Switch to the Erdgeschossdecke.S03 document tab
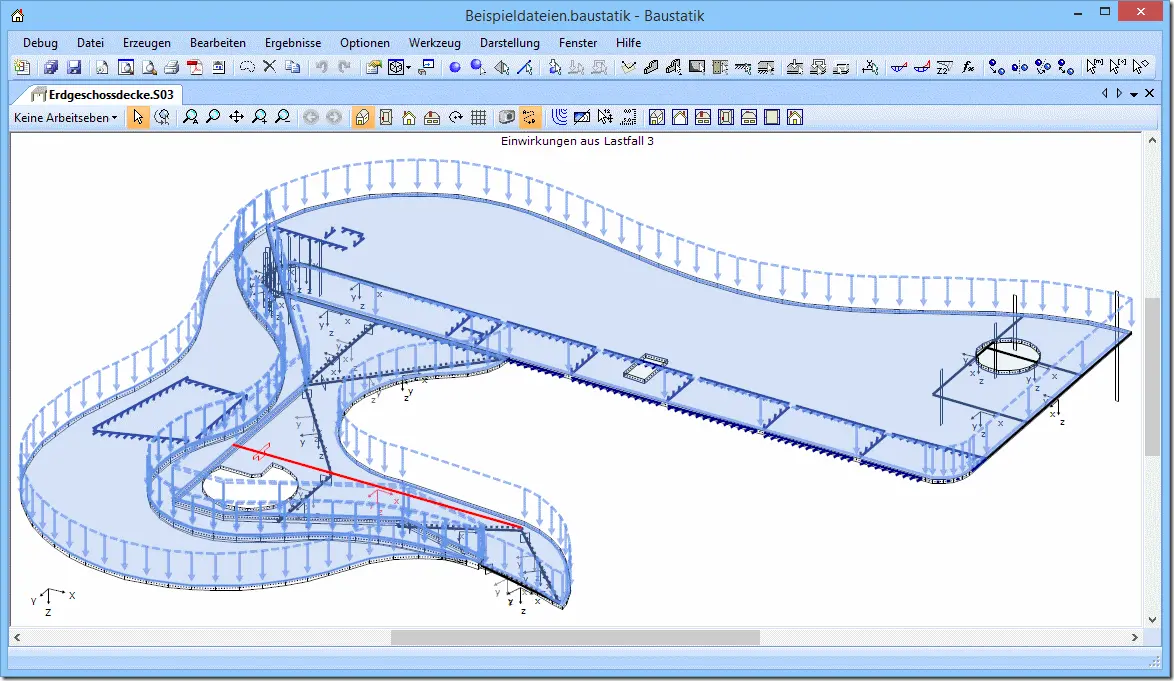1174x681 pixels. [x=103, y=94]
